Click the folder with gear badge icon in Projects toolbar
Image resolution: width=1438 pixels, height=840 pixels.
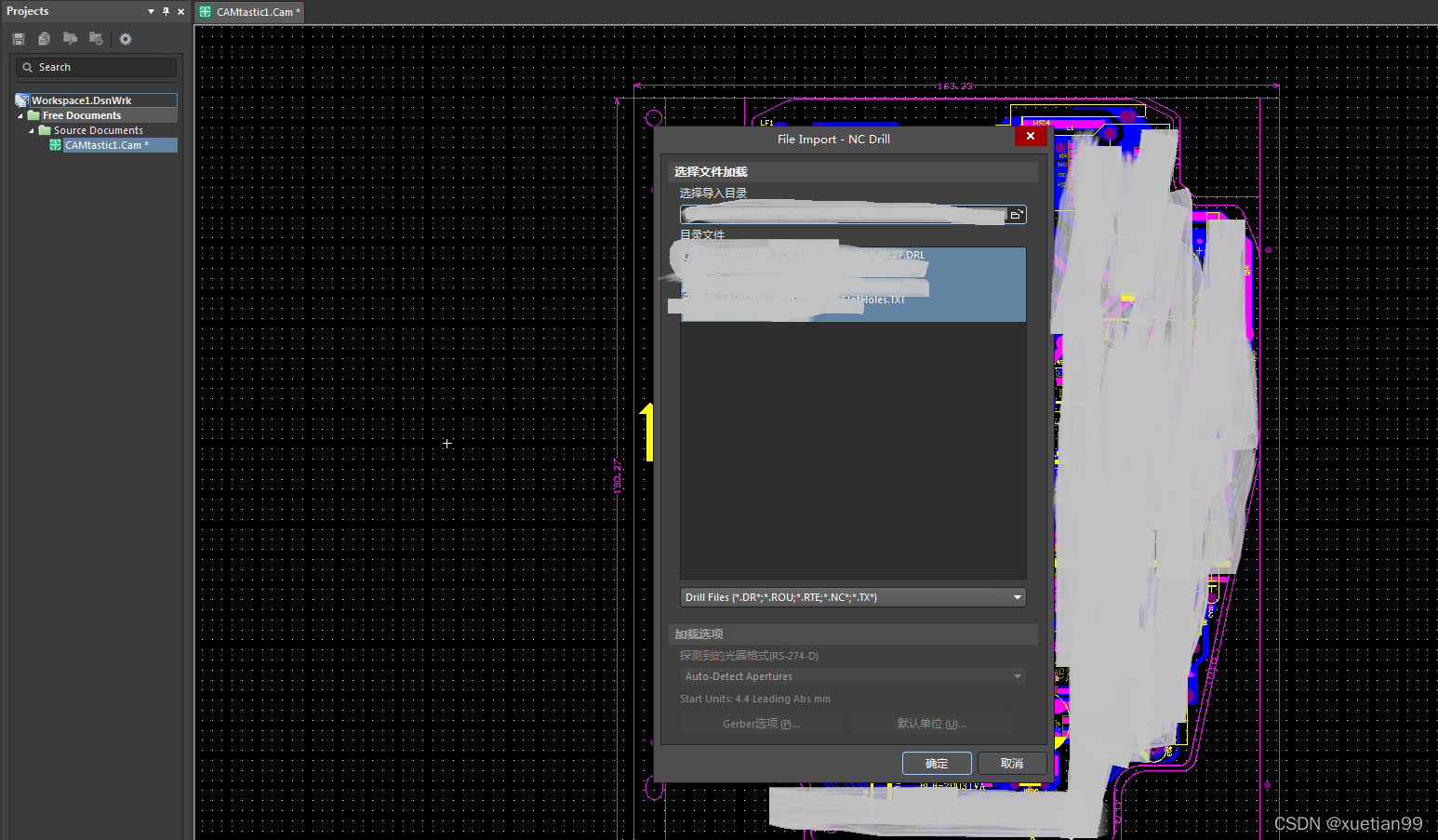(96, 39)
